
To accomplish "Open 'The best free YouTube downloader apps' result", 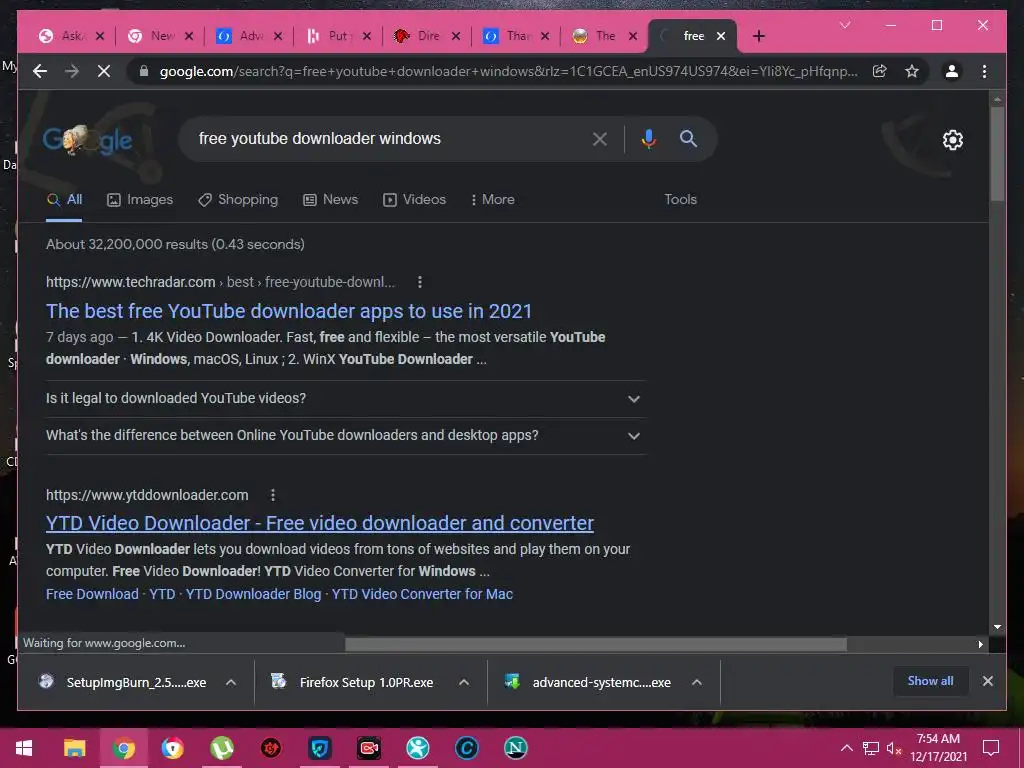I will pyautogui.click(x=289, y=311).
